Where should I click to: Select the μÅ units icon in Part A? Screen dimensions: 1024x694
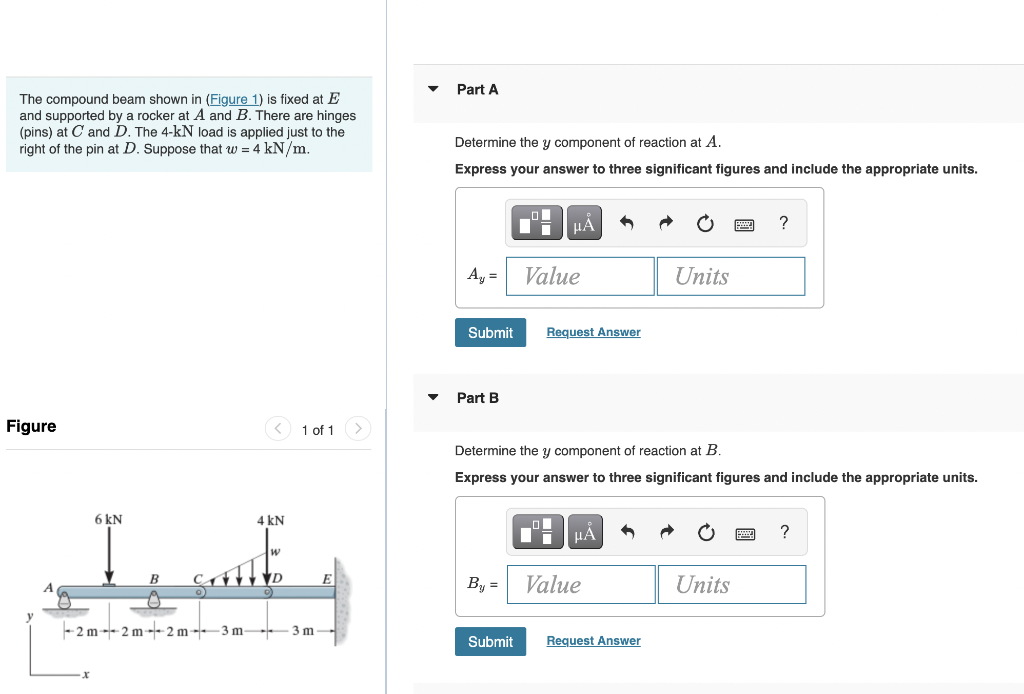tap(583, 222)
